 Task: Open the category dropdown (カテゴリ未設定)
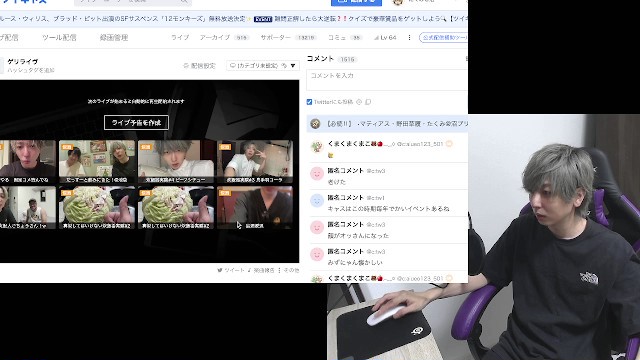point(263,66)
